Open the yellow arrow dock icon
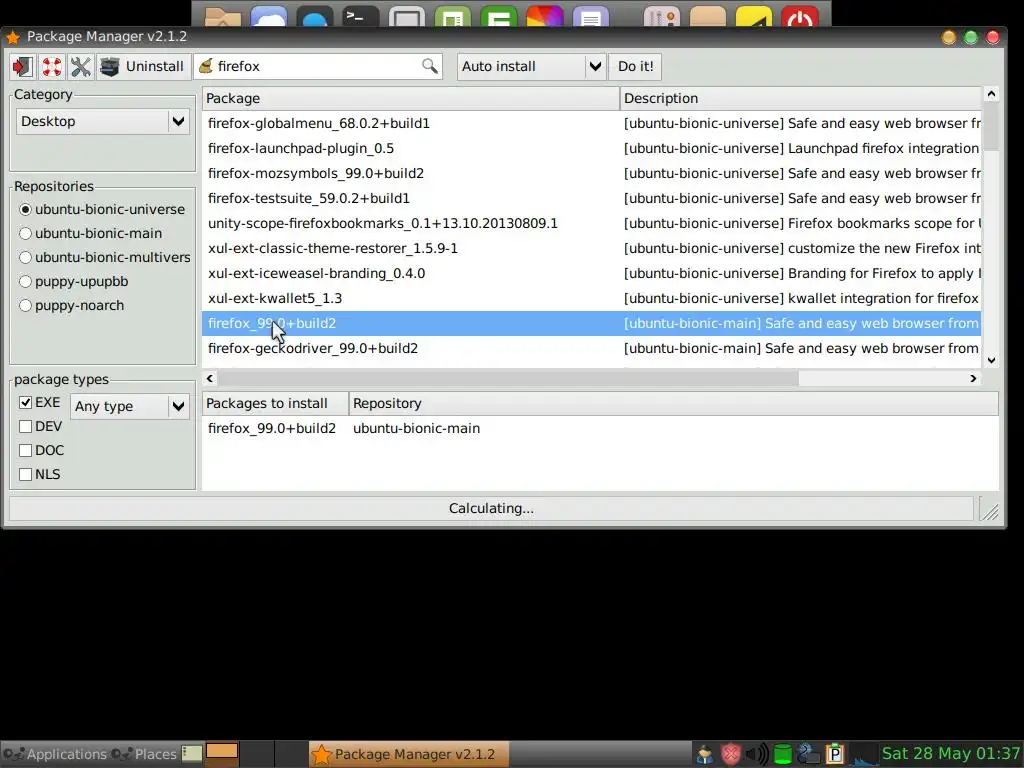This screenshot has width=1024, height=768. 754,16
